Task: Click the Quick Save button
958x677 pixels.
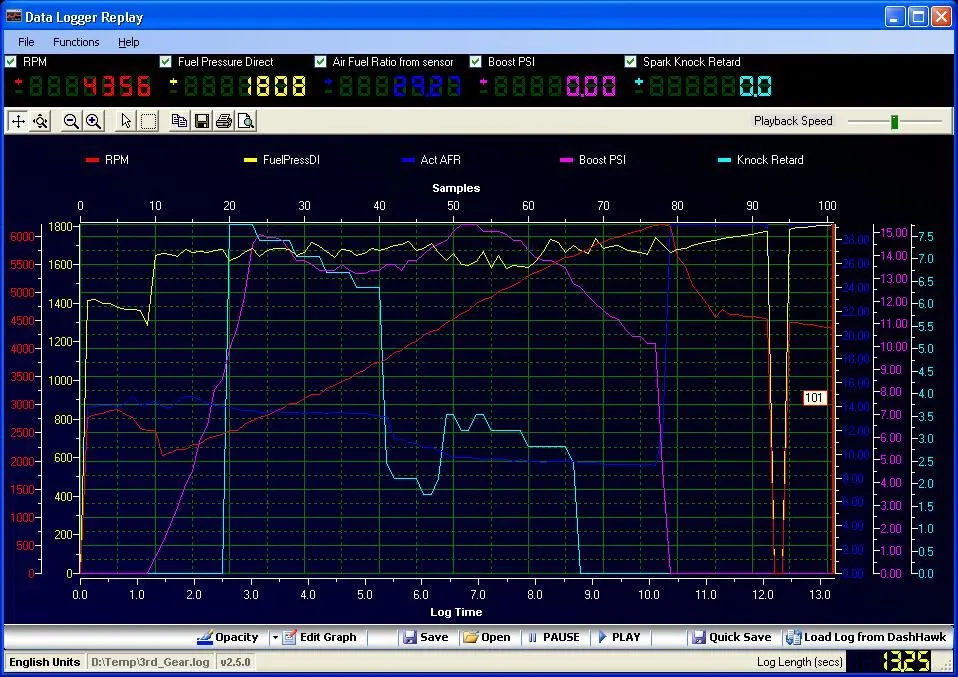Action: tap(732, 637)
